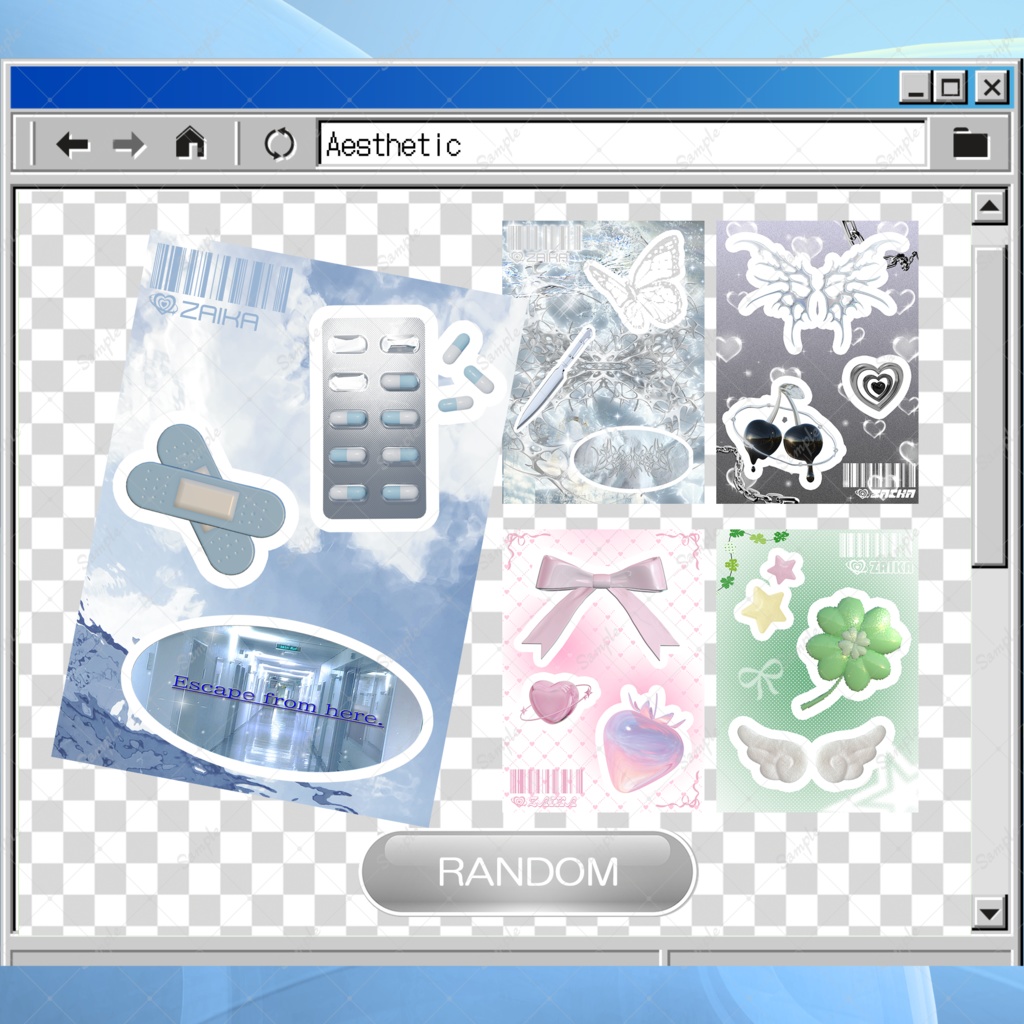
Task: Refresh the page with circular arrows icon
Action: 280,144
